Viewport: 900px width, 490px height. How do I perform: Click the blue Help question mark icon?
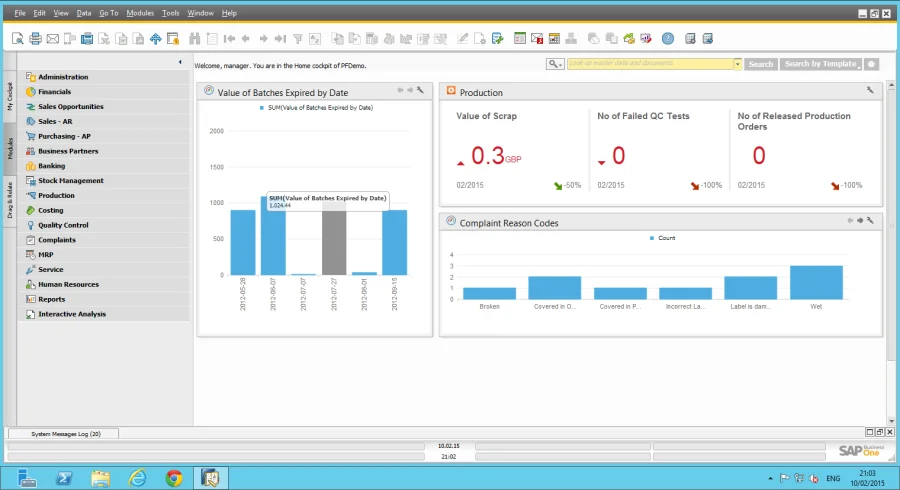(668, 38)
